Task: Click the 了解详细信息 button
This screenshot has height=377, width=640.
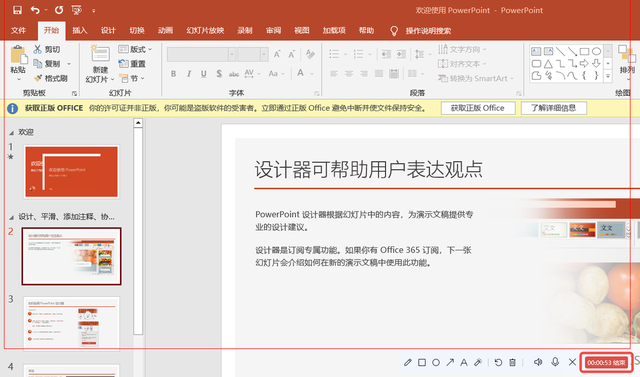Action: click(x=553, y=108)
